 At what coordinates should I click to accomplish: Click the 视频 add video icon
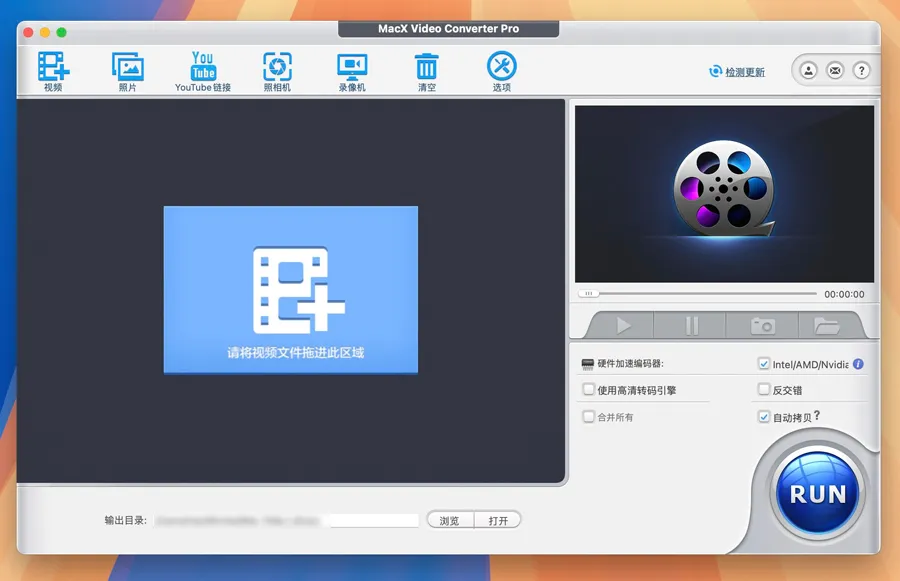53,67
